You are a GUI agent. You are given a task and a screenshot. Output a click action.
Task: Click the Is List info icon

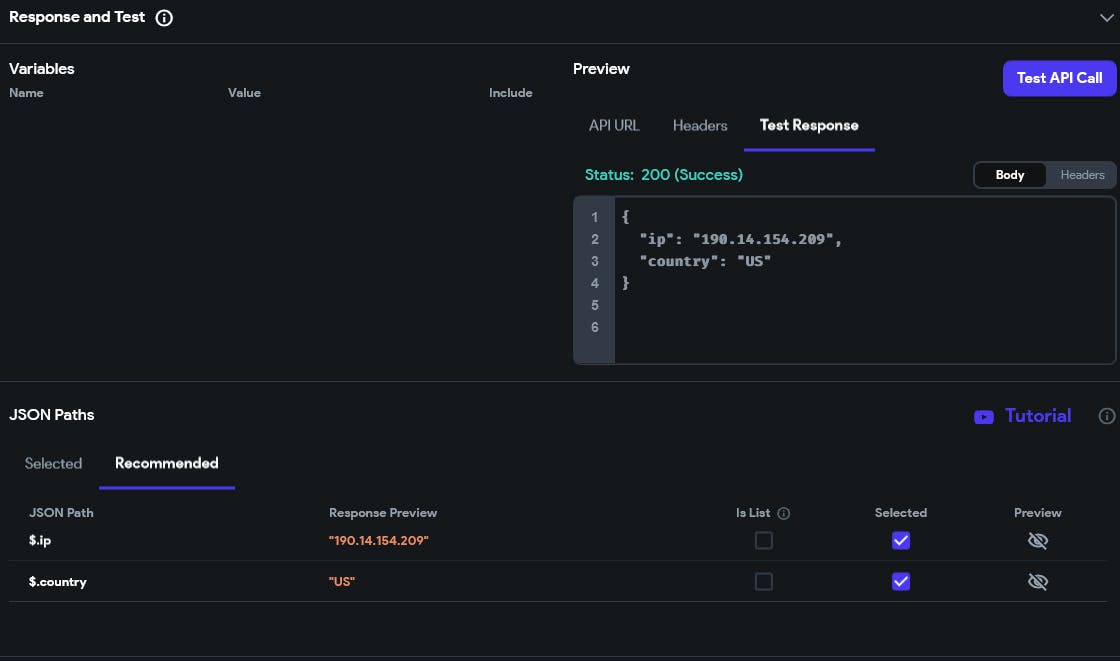point(784,513)
